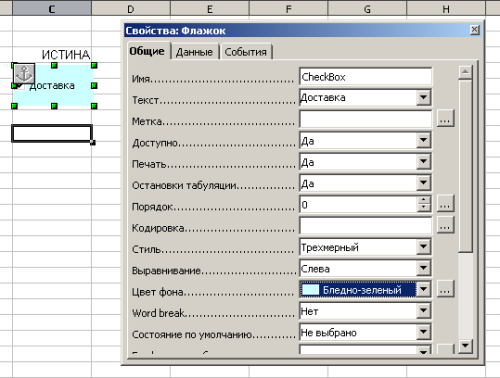500x378 pixels.
Task: Open the Выравнивание dropdown showing Слева
Action: pos(423,268)
